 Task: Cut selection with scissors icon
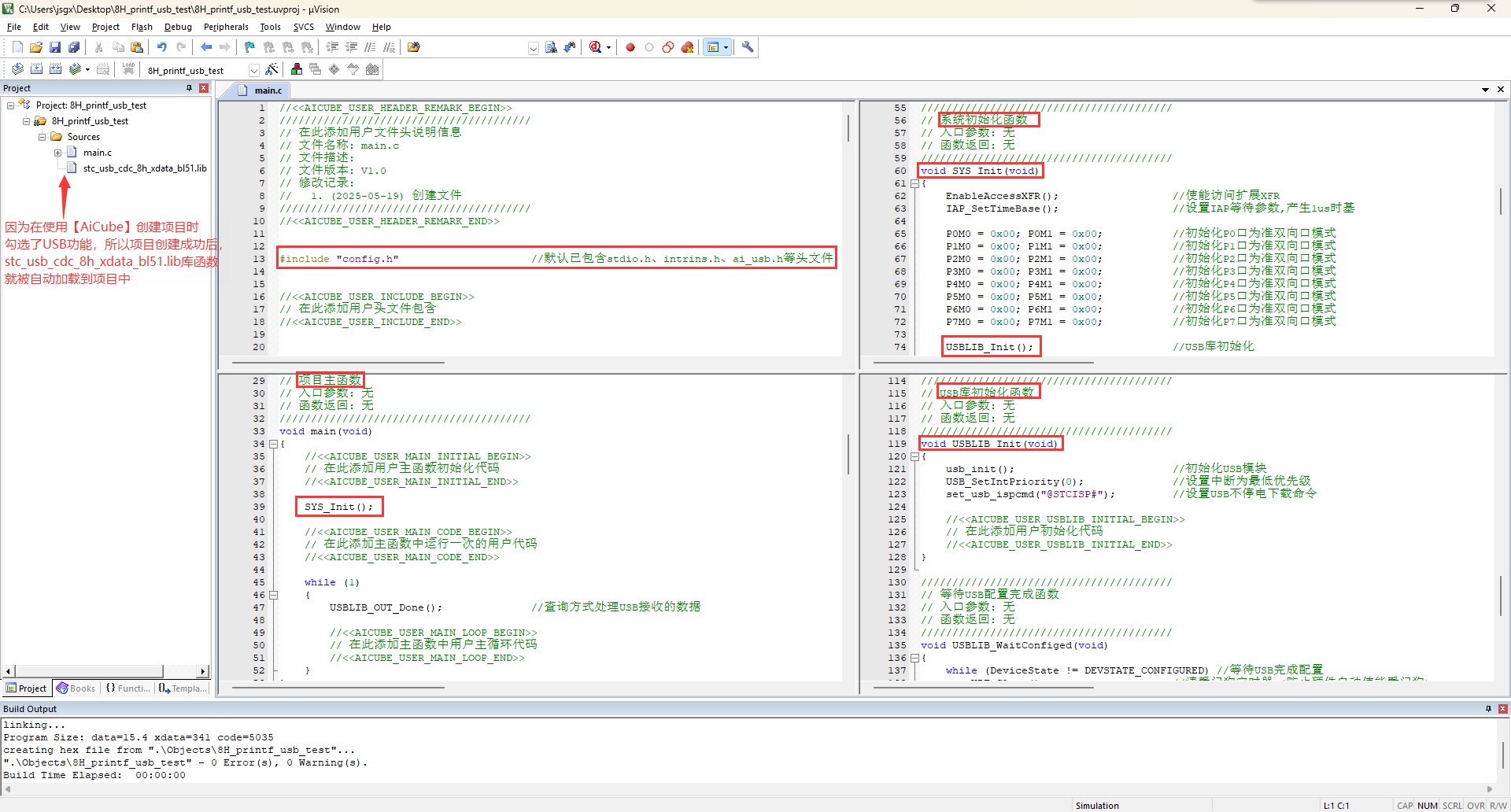99,47
